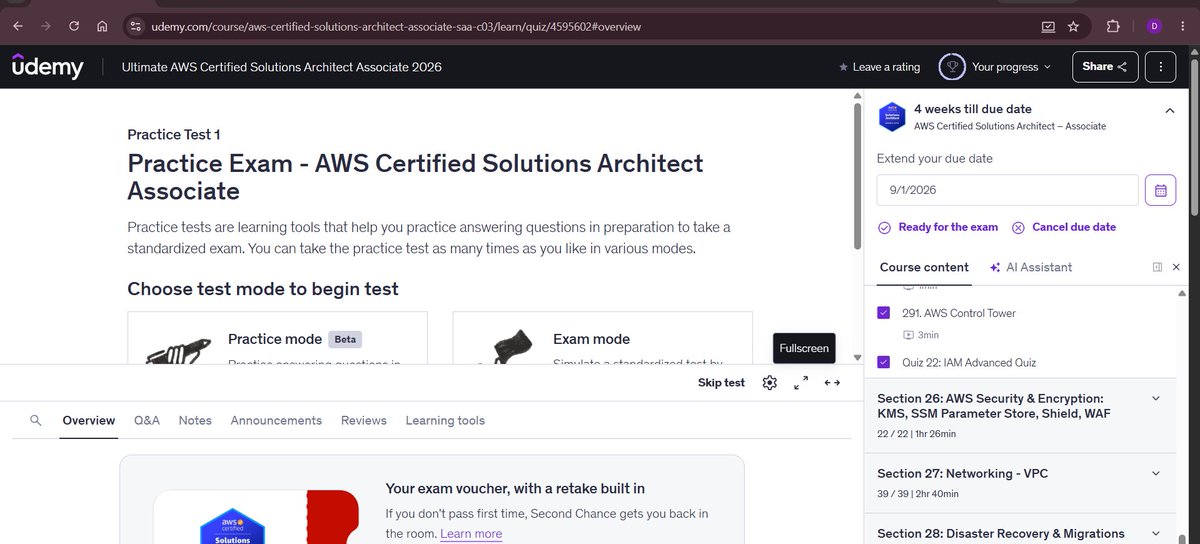Search course content with the magnifier icon
The height and width of the screenshot is (544, 1200).
coord(36,420)
